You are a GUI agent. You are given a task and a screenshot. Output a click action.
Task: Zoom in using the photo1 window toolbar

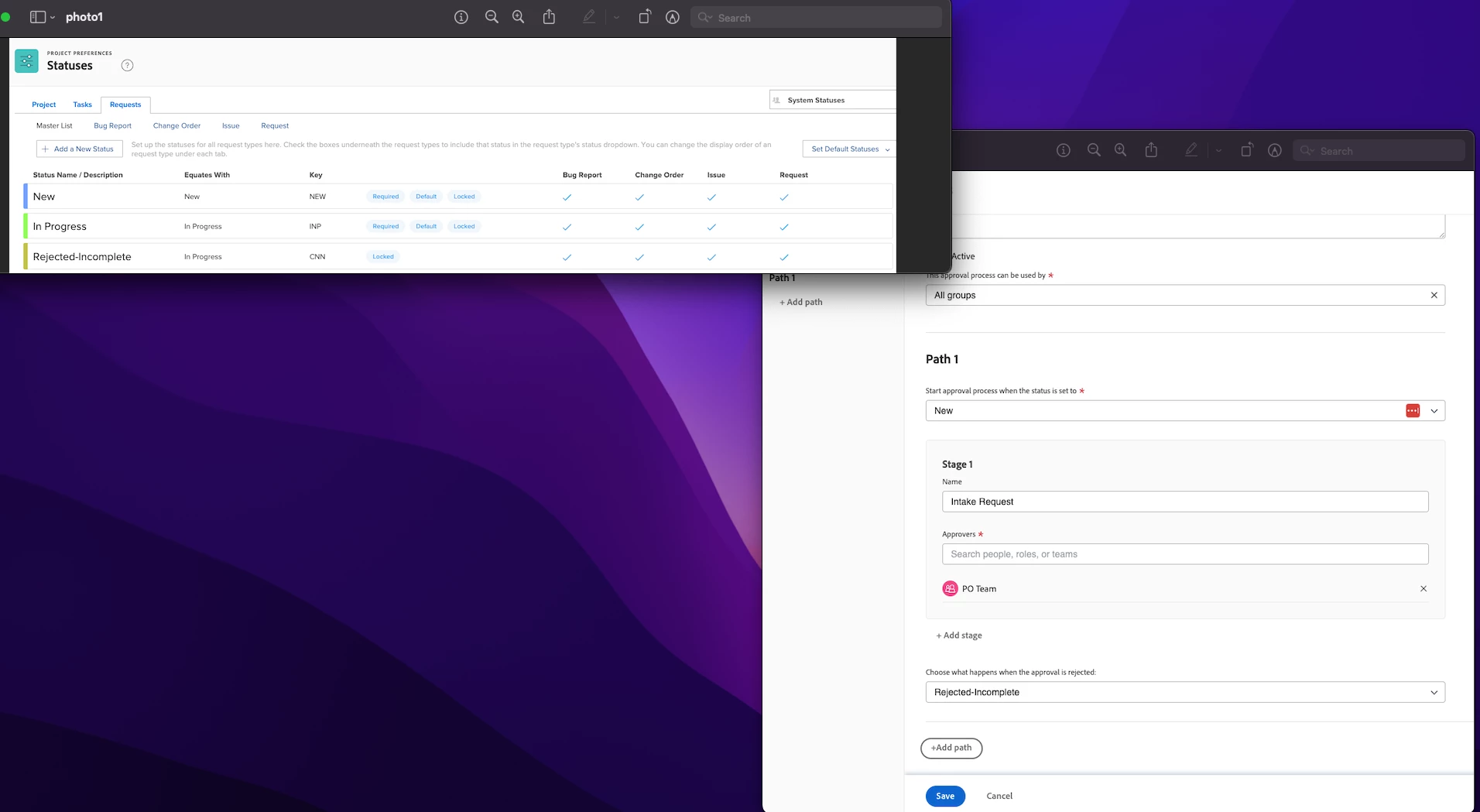tap(519, 17)
